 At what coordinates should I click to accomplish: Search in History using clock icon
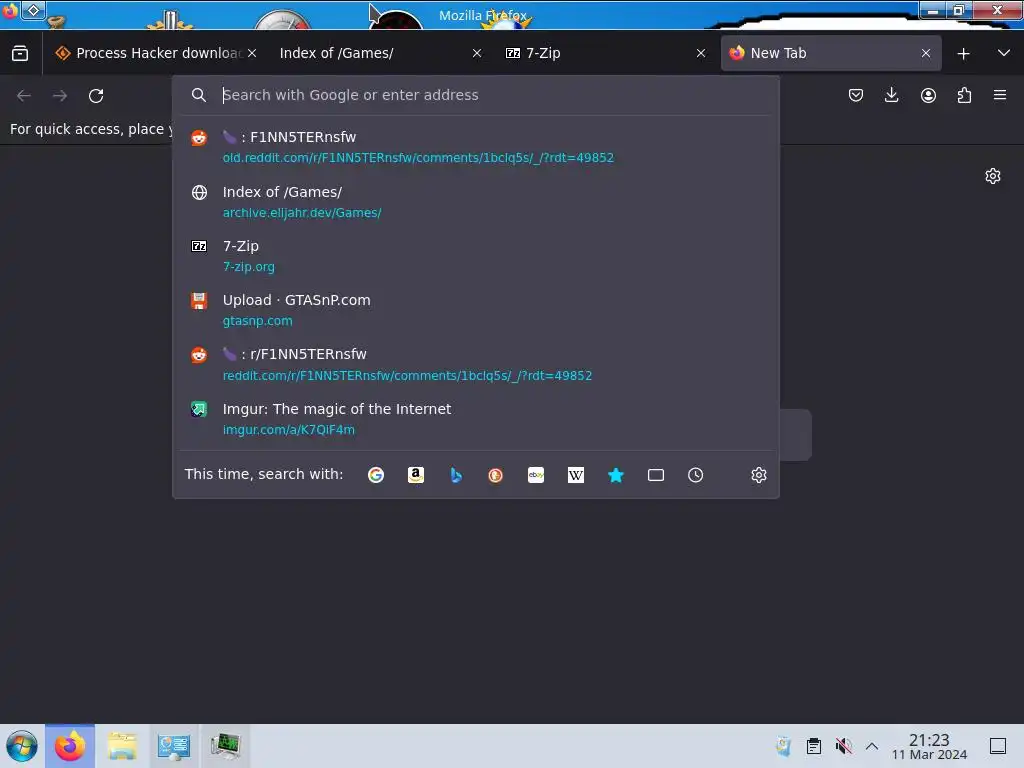pyautogui.click(x=696, y=475)
